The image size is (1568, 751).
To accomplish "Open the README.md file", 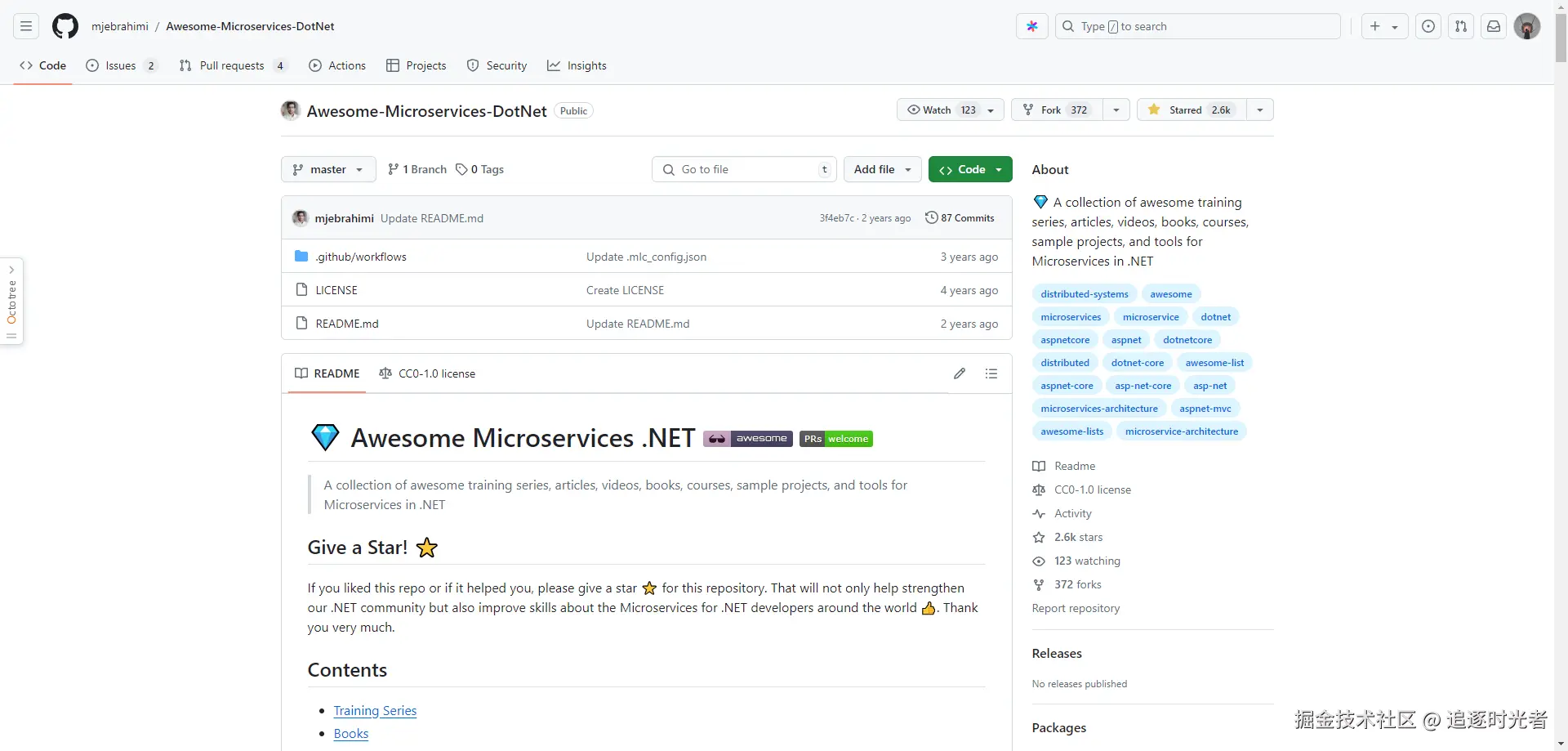I will pos(347,324).
